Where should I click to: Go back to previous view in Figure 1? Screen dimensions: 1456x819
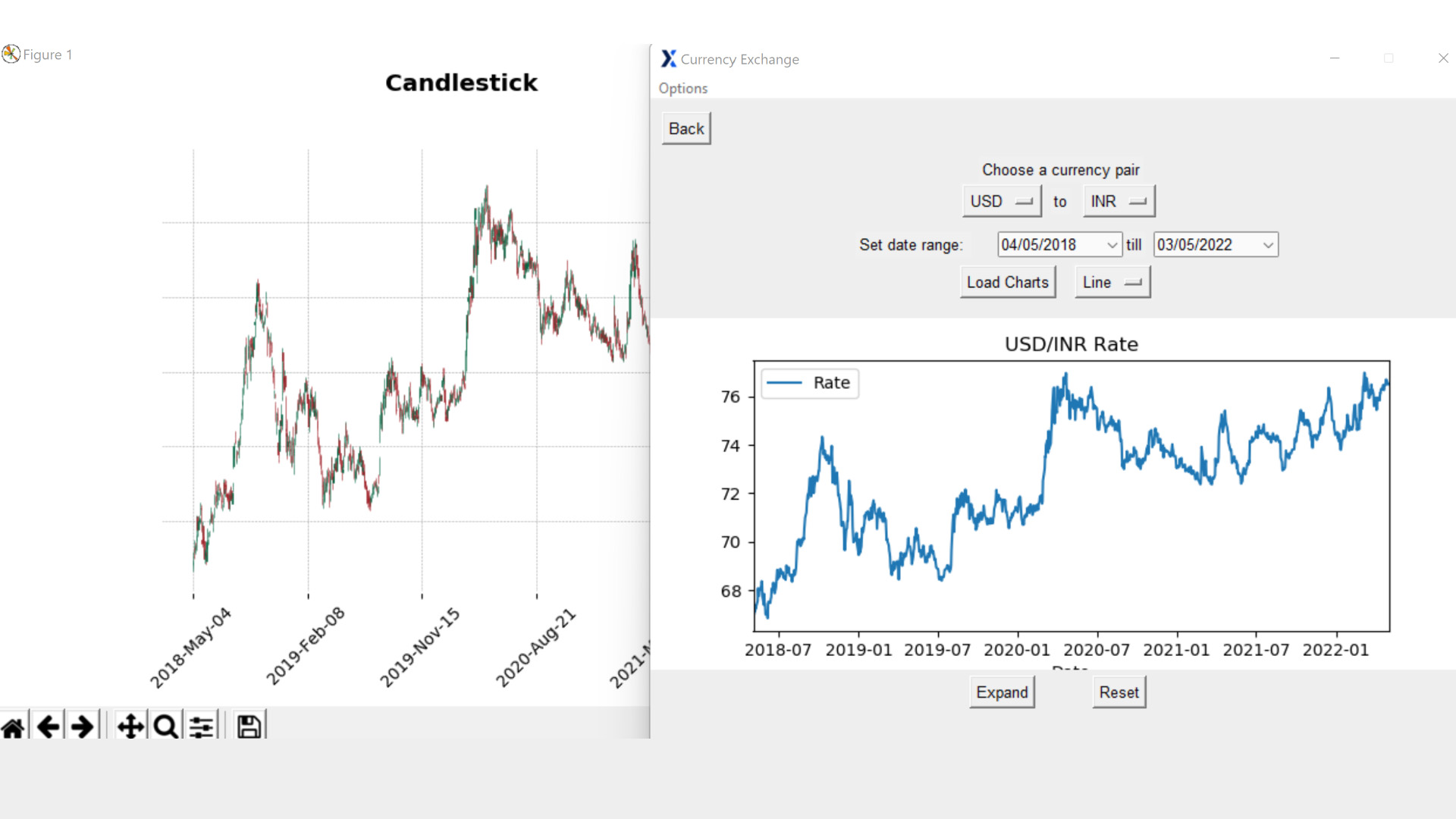(48, 726)
